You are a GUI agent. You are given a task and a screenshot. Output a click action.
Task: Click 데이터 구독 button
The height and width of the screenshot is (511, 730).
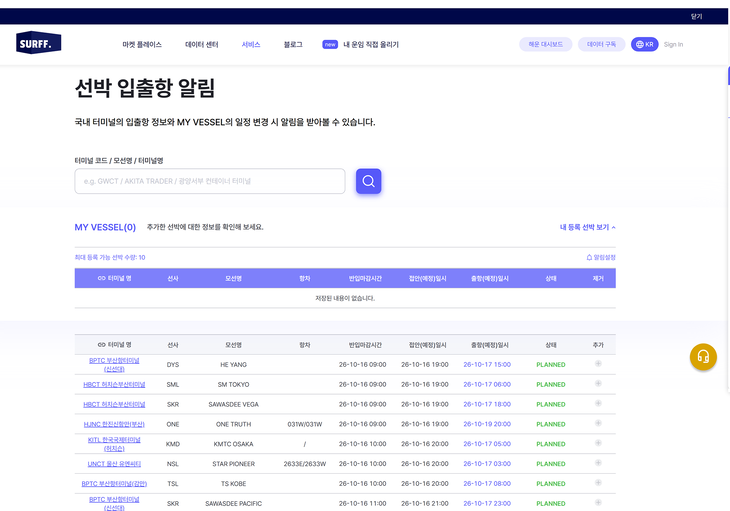point(602,44)
